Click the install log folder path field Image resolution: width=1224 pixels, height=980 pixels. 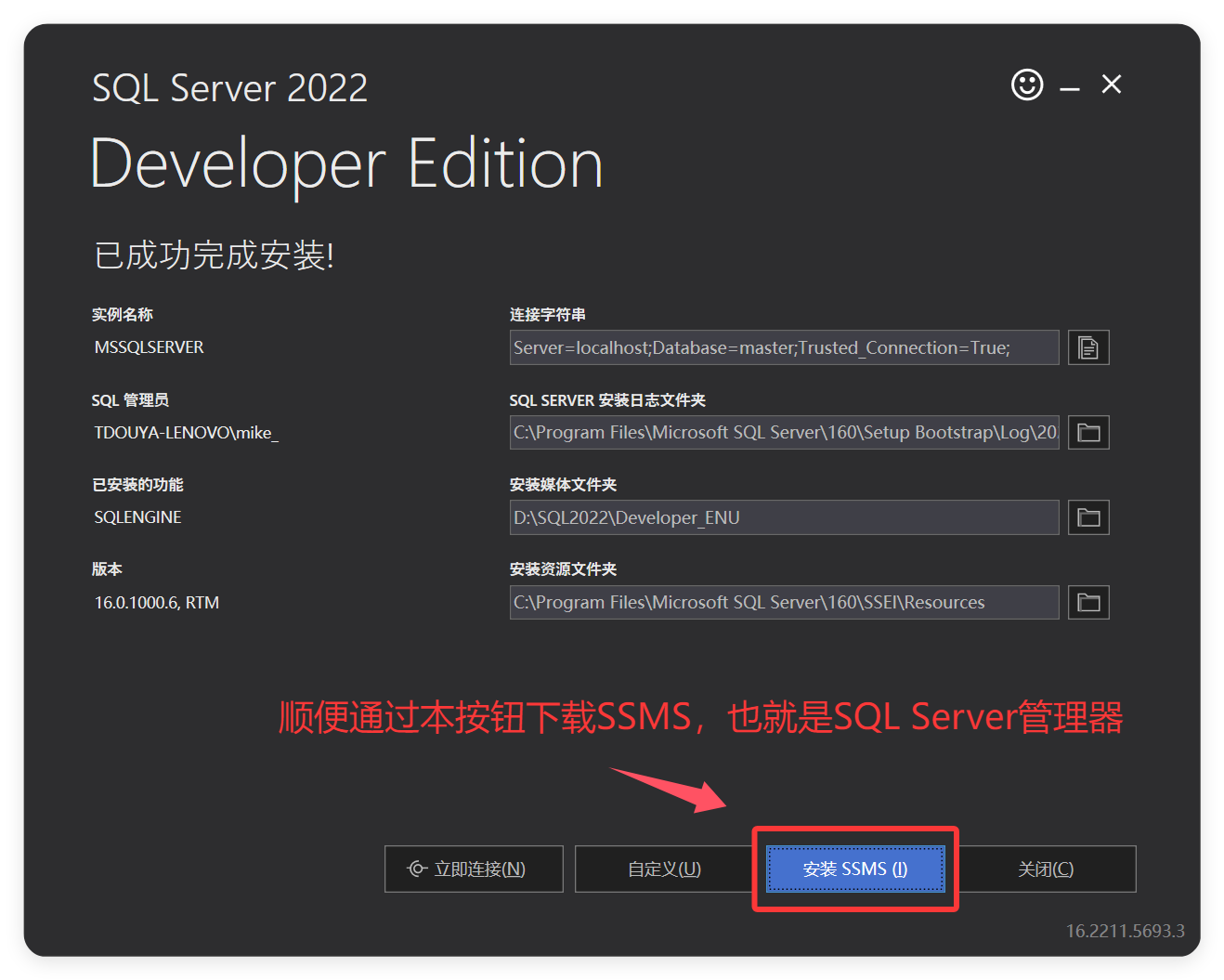click(784, 432)
